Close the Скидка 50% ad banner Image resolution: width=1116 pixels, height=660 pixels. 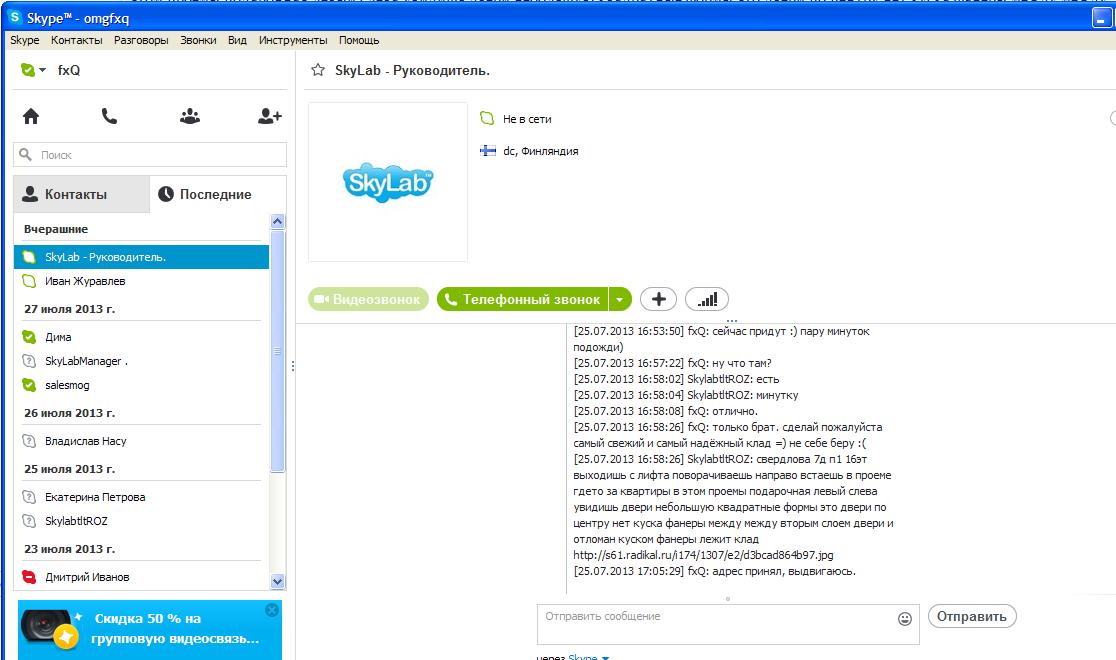coord(272,610)
